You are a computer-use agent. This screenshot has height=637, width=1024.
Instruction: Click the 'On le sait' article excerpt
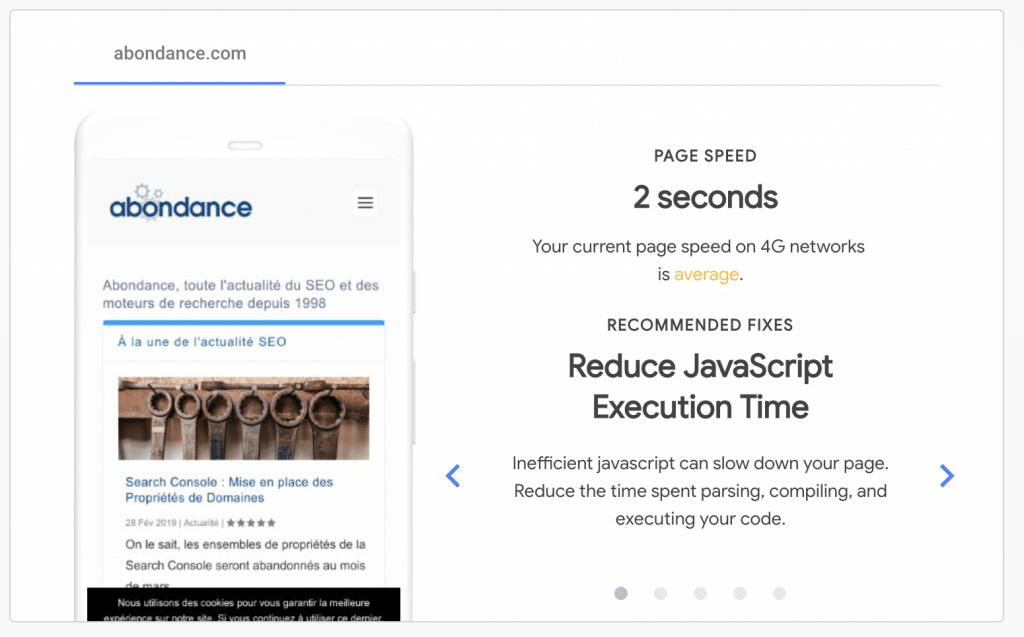(x=246, y=564)
